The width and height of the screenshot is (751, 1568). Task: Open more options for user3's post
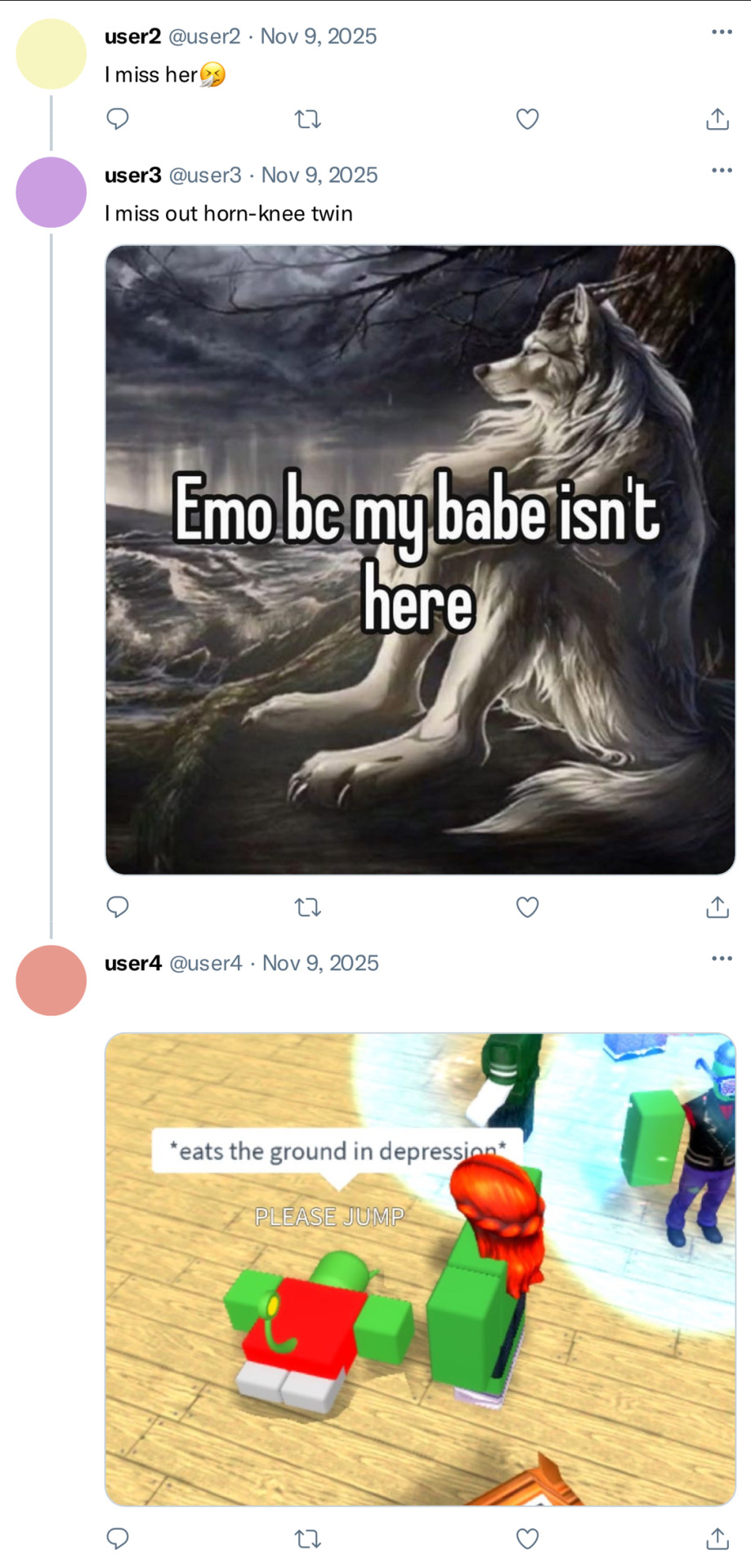click(721, 170)
